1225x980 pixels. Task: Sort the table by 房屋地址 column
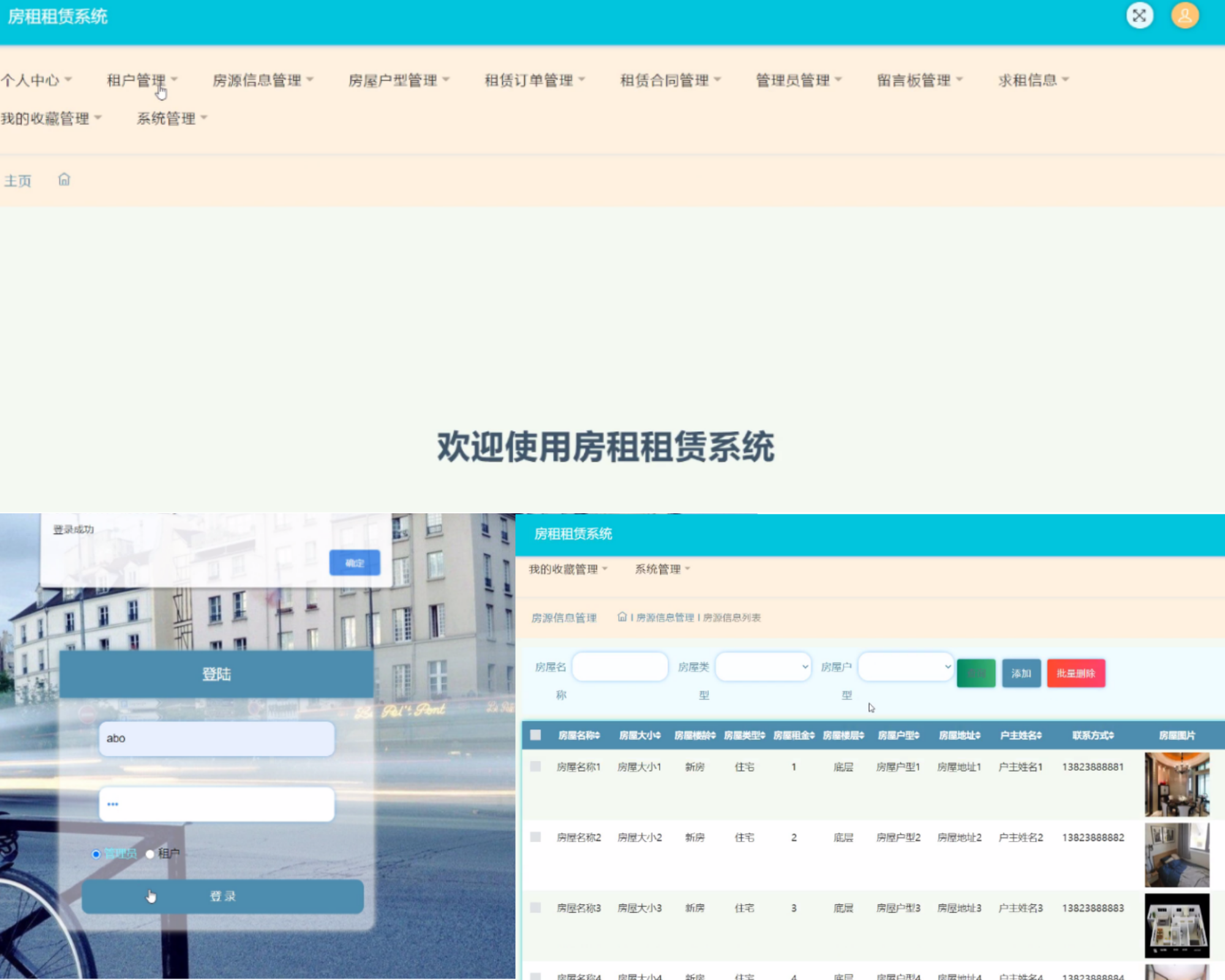[960, 735]
